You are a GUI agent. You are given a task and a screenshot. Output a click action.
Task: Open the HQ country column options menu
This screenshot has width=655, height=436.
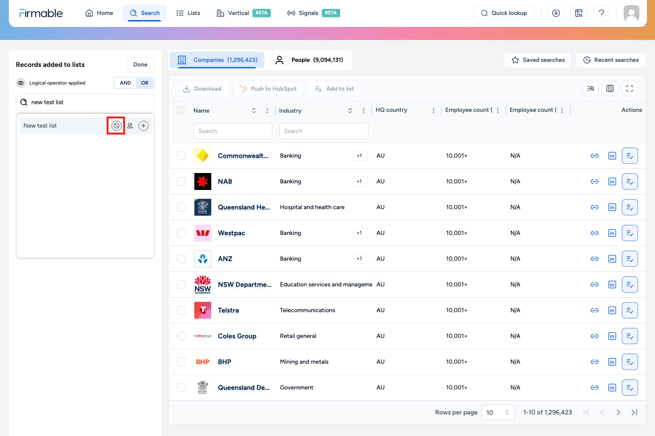433,110
